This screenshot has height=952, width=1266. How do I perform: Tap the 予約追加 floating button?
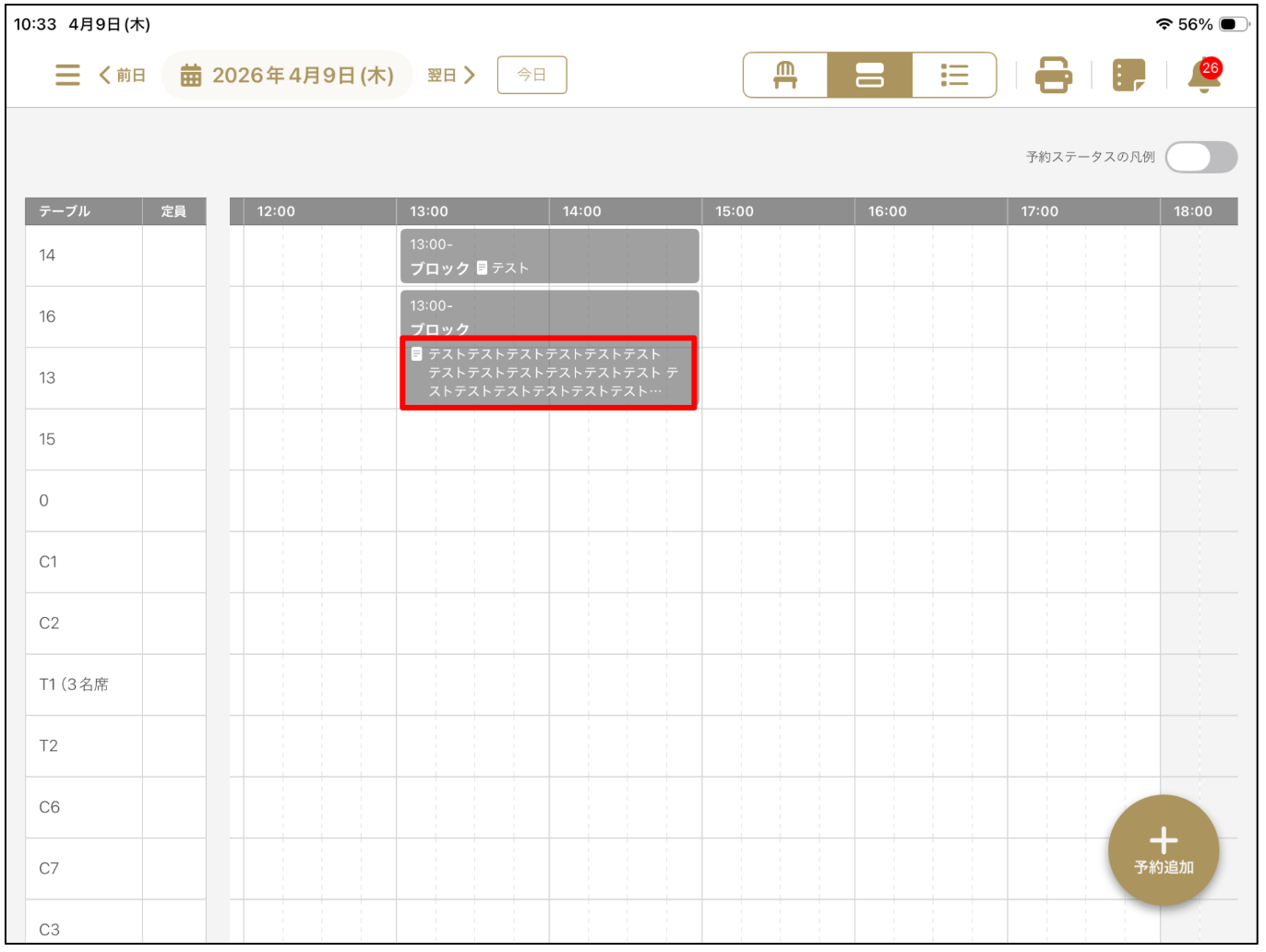tap(1163, 850)
